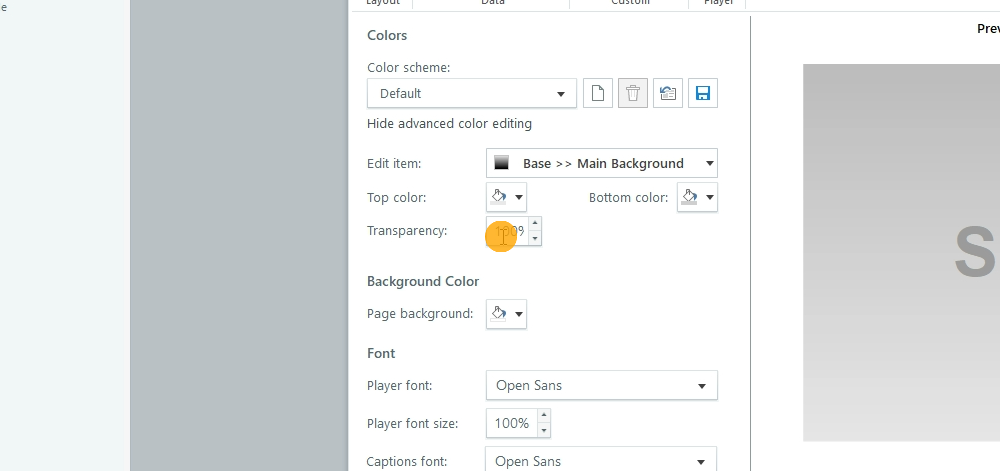Save the color scheme
Viewport: 1000px width, 471px height.
tap(703, 94)
